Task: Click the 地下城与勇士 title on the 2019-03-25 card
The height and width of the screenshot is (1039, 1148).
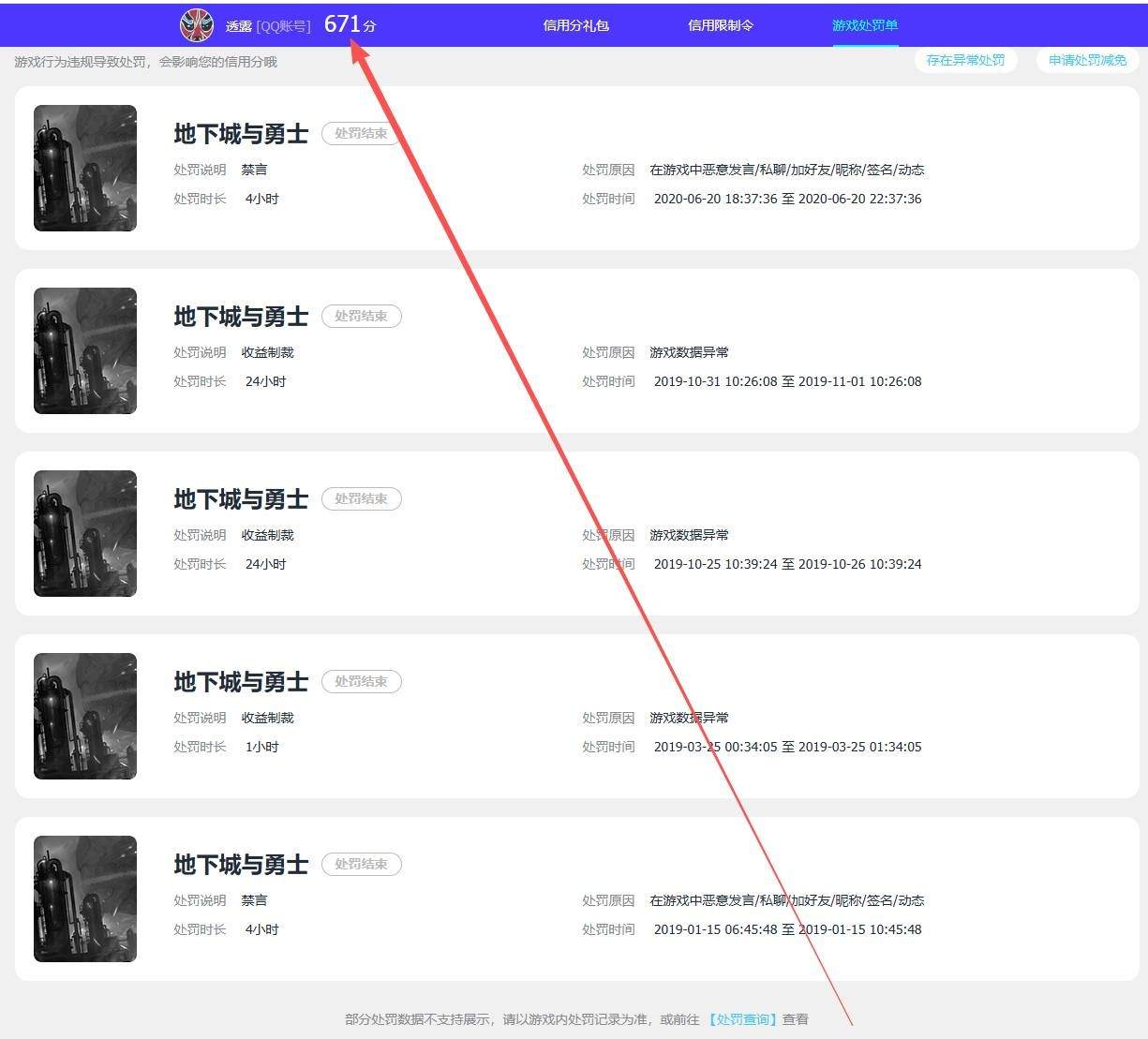Action: (x=241, y=682)
